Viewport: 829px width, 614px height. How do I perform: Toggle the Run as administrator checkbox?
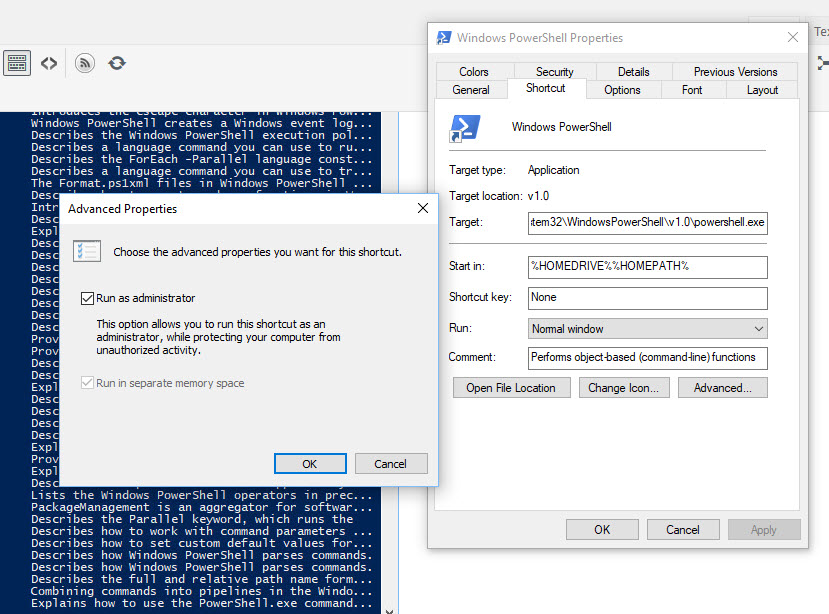tap(87, 298)
